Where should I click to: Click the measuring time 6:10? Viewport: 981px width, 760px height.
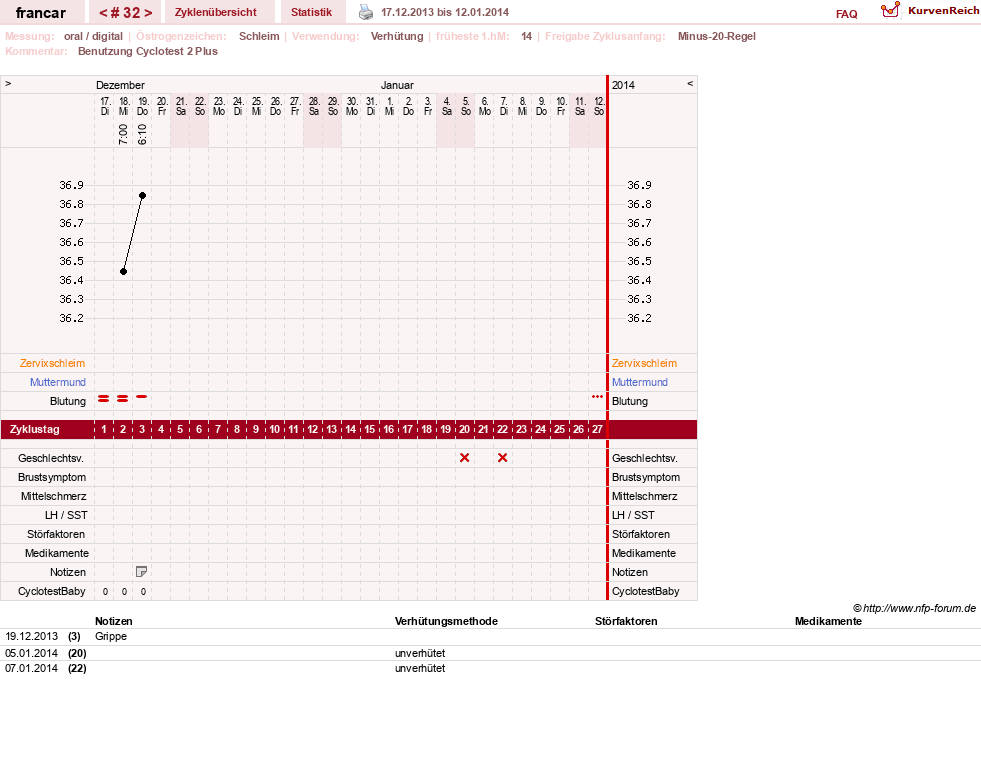pyautogui.click(x=142, y=134)
